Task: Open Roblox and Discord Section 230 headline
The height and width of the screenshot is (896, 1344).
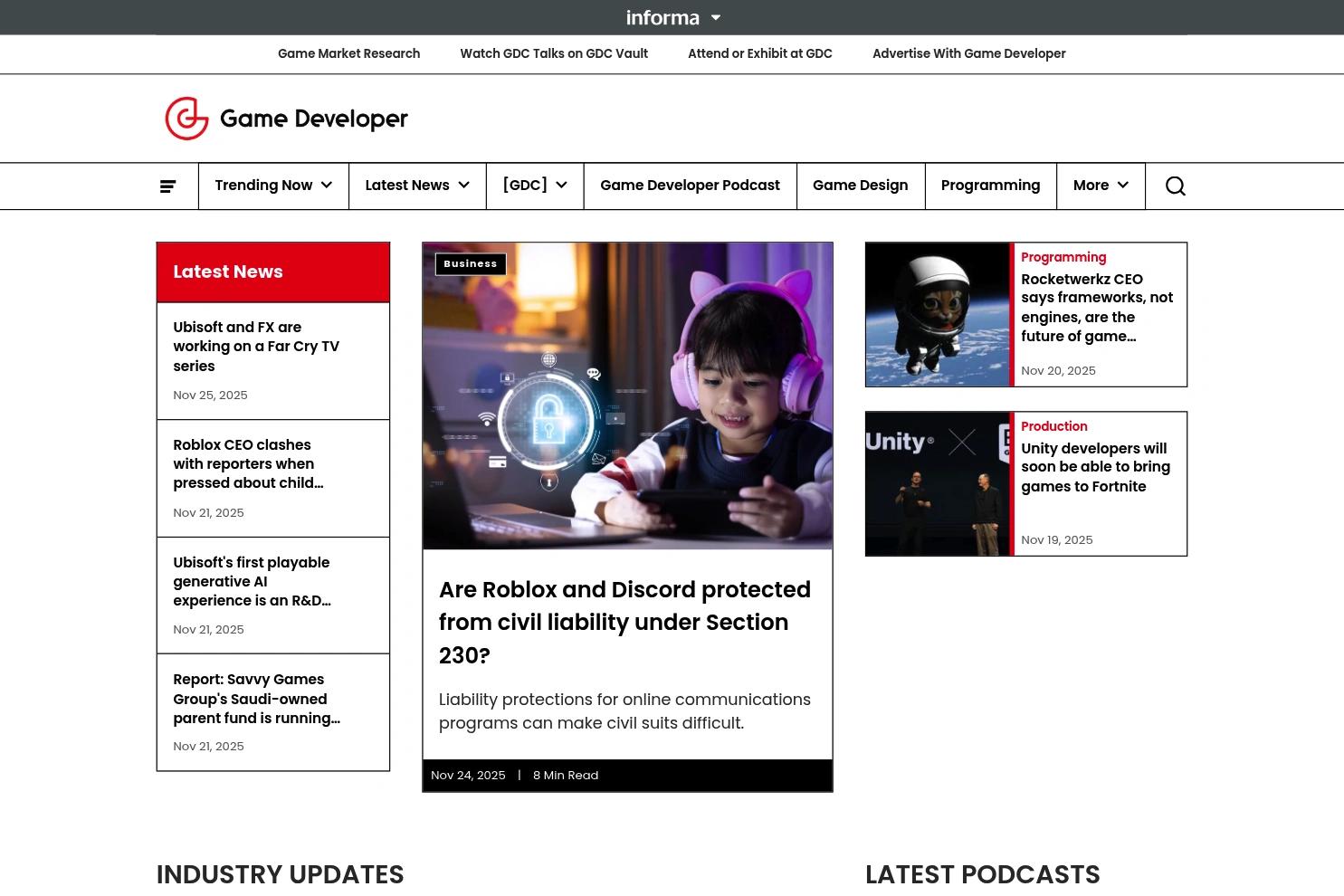Action: 624,623
